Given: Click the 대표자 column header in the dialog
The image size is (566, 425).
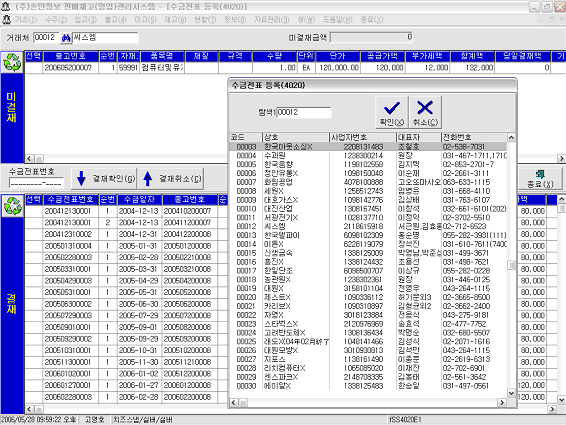Looking at the screenshot, I should coord(419,137).
